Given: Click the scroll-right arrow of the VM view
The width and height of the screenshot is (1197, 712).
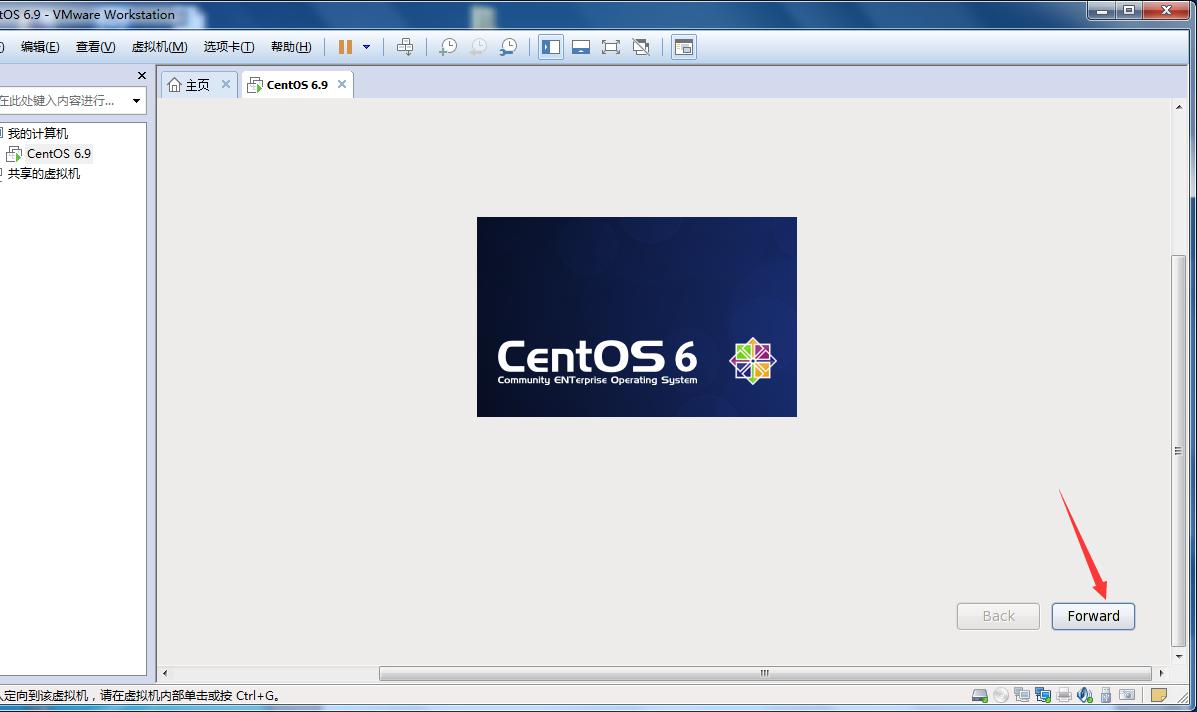Looking at the screenshot, I should click(x=1161, y=673).
